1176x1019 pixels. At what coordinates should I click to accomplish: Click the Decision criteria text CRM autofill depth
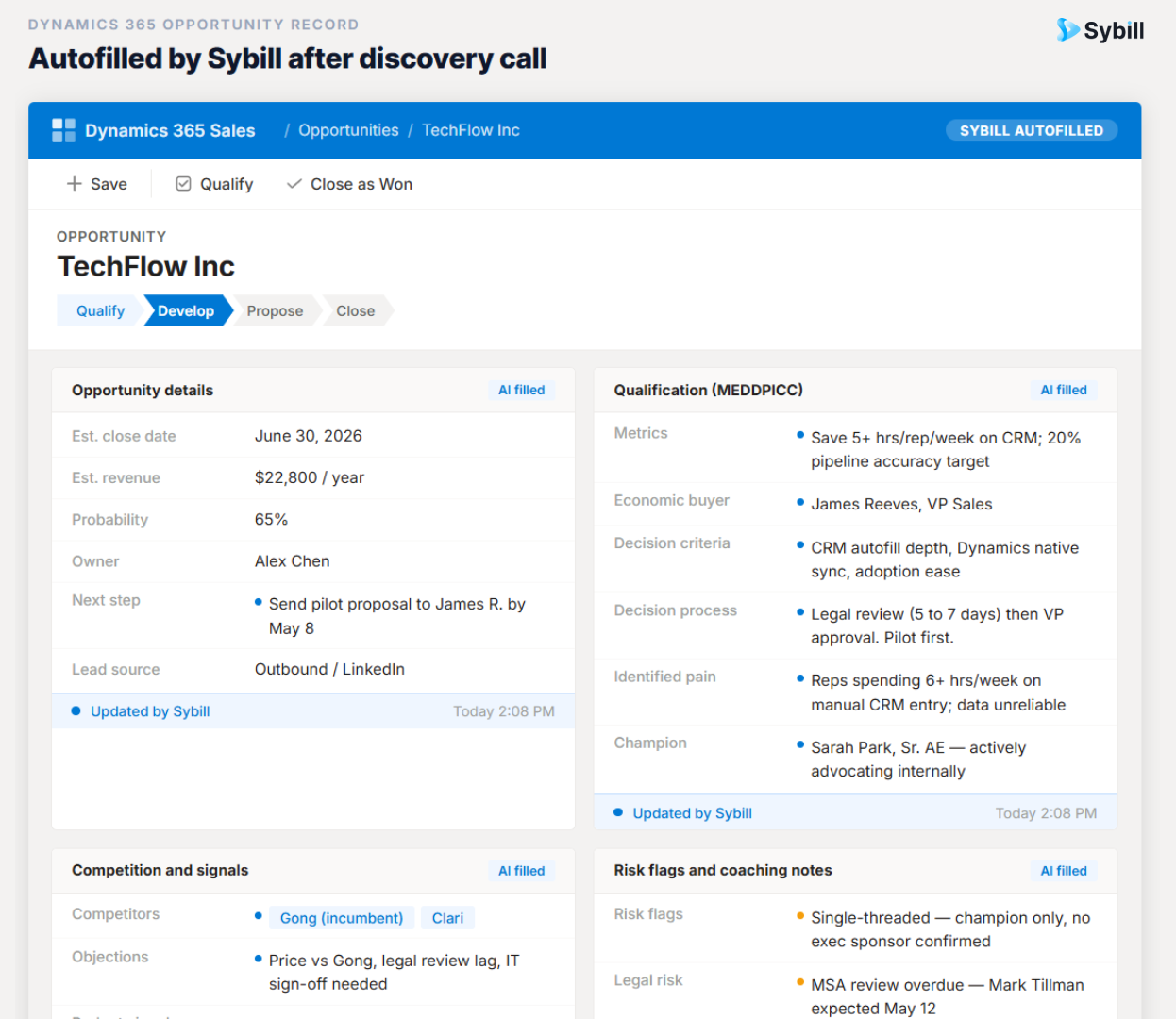coord(945,560)
